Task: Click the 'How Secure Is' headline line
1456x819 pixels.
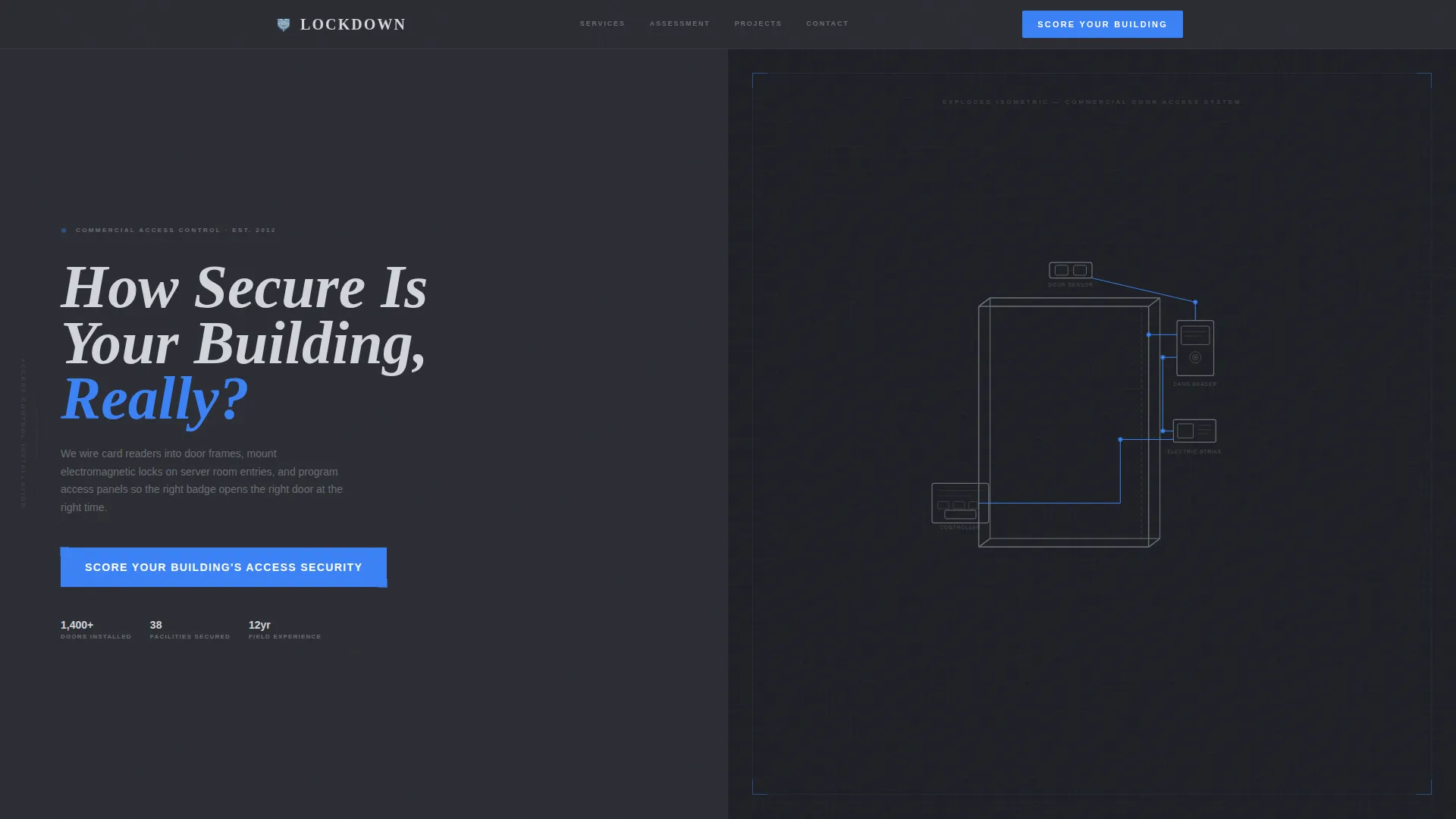Action: tap(244, 287)
